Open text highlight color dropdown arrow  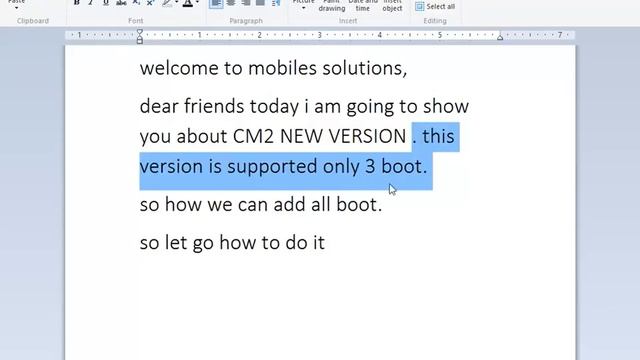click(176, 2)
